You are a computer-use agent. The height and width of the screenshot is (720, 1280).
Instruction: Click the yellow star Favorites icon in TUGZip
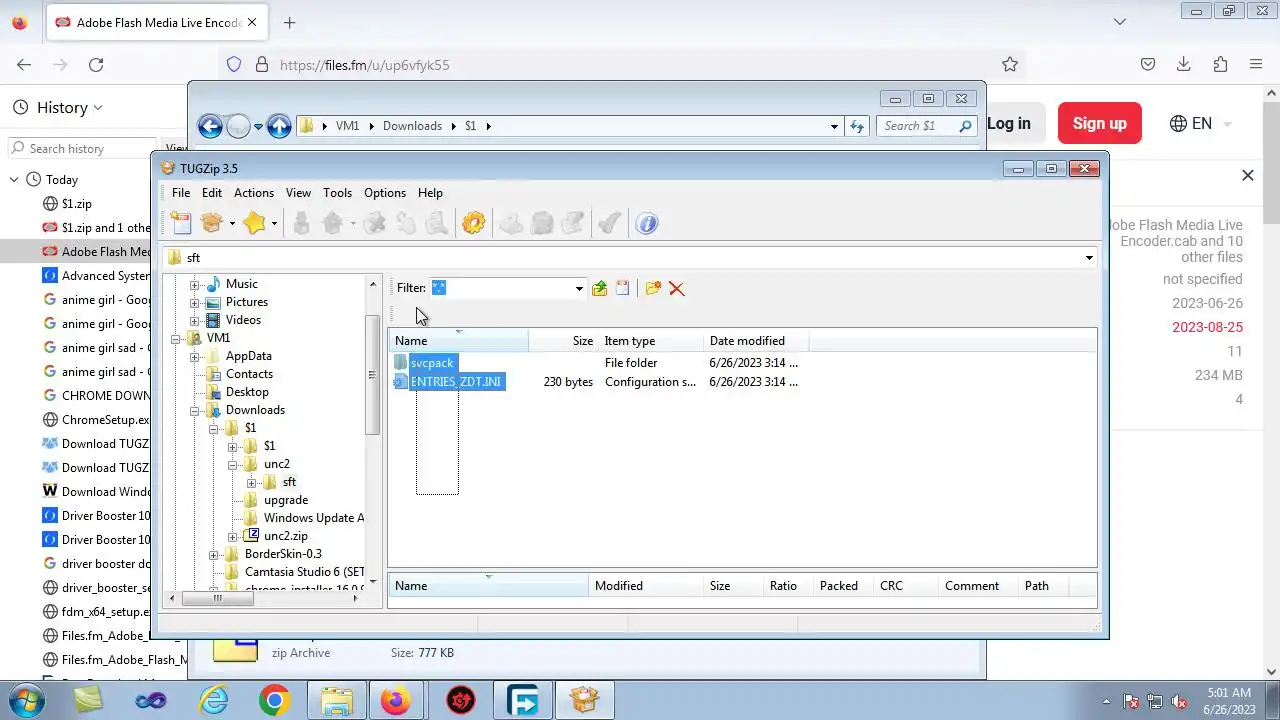254,223
